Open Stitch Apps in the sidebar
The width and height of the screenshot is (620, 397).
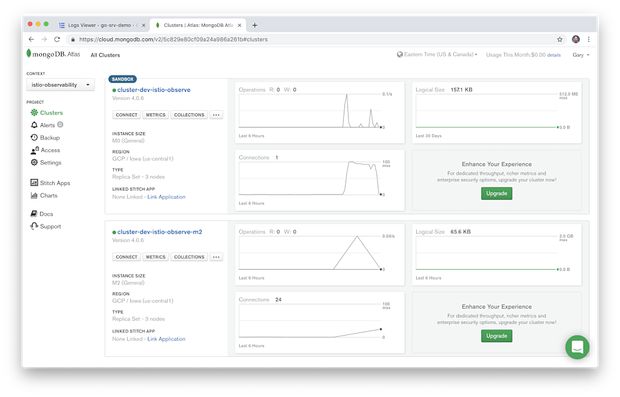50,183
